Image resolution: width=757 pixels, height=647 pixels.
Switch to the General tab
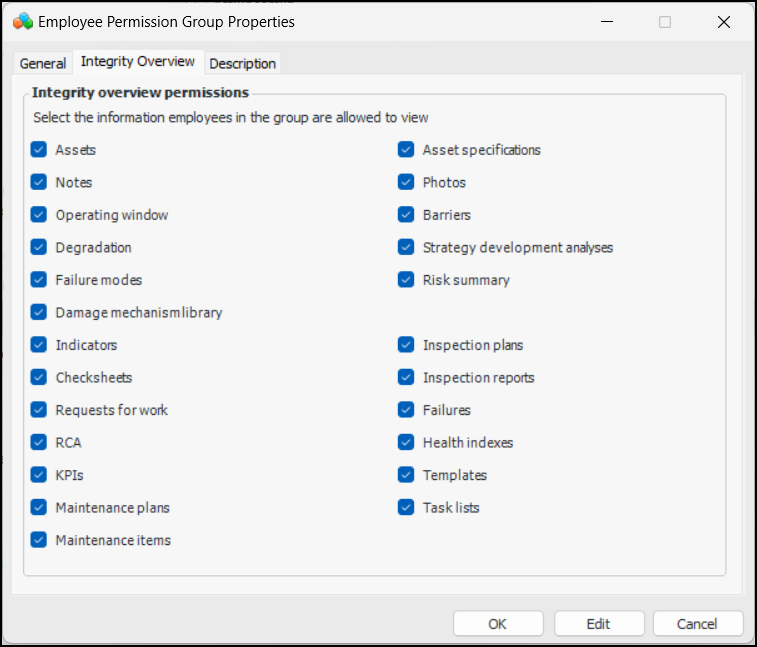point(43,63)
